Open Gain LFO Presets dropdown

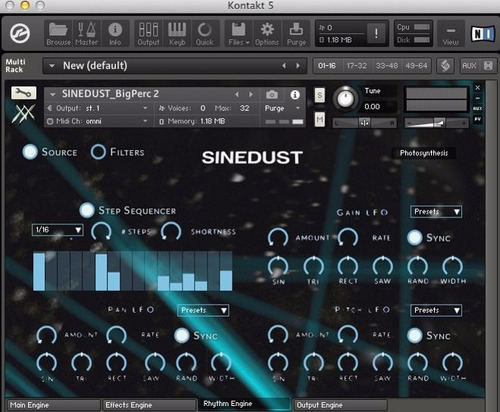[436, 212]
